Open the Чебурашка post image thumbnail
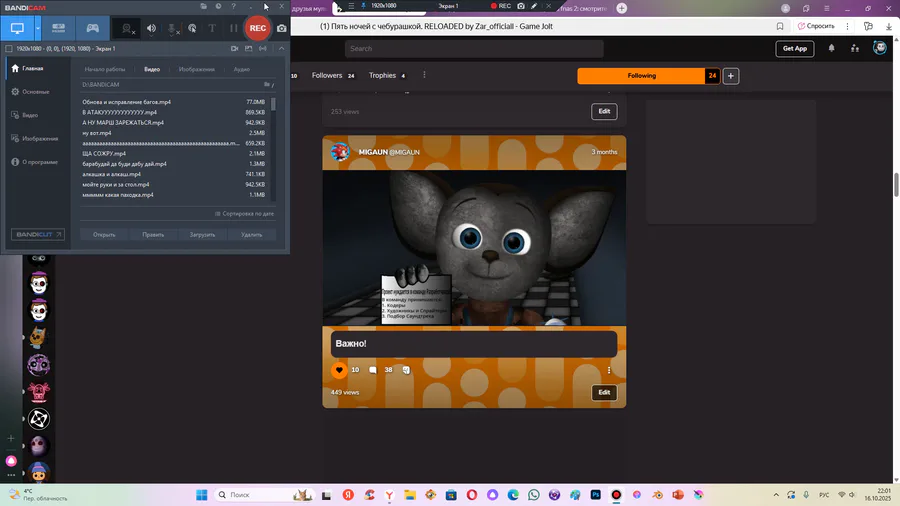The height and width of the screenshot is (506, 900). 474,248
